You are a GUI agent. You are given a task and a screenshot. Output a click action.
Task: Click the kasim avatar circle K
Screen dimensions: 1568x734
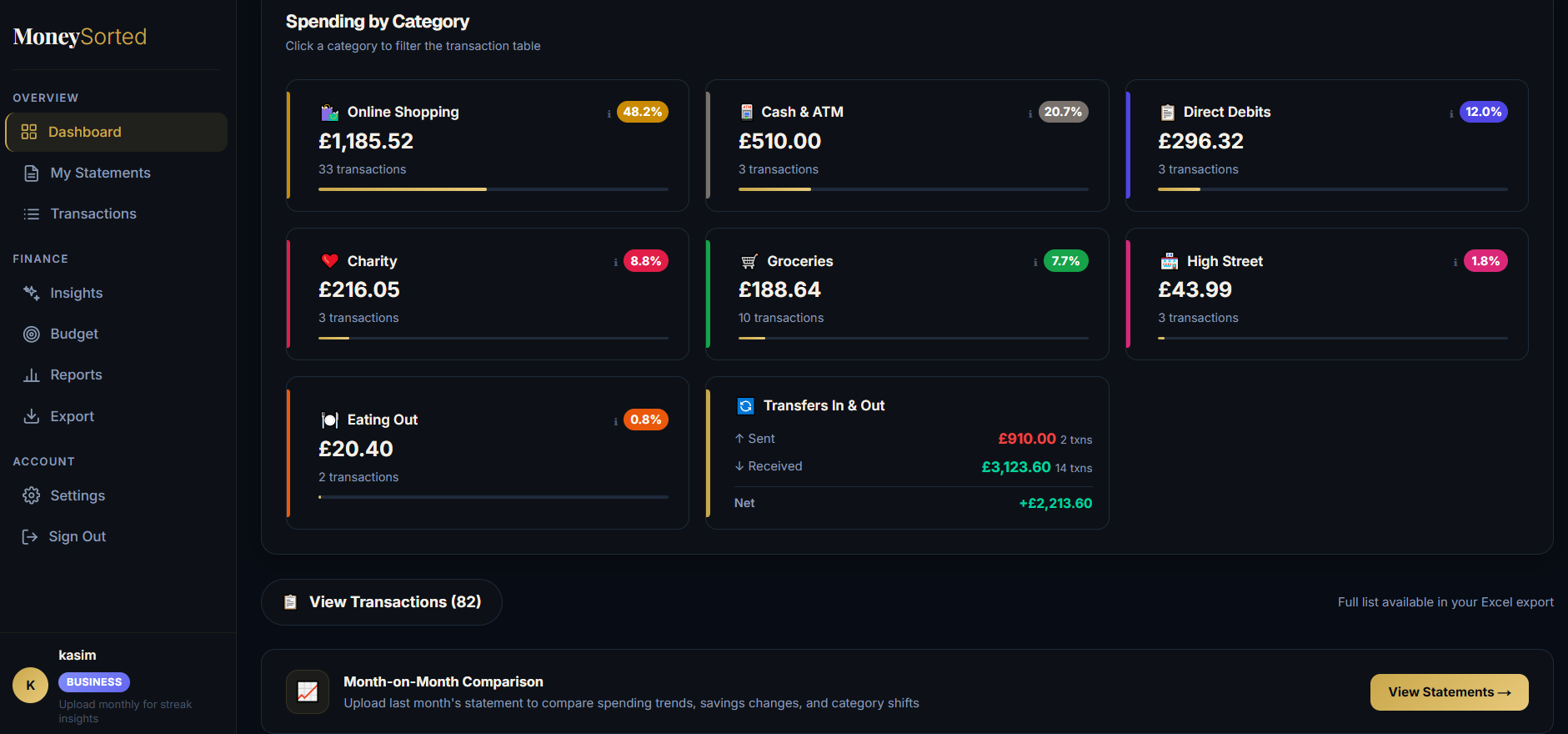pos(30,686)
